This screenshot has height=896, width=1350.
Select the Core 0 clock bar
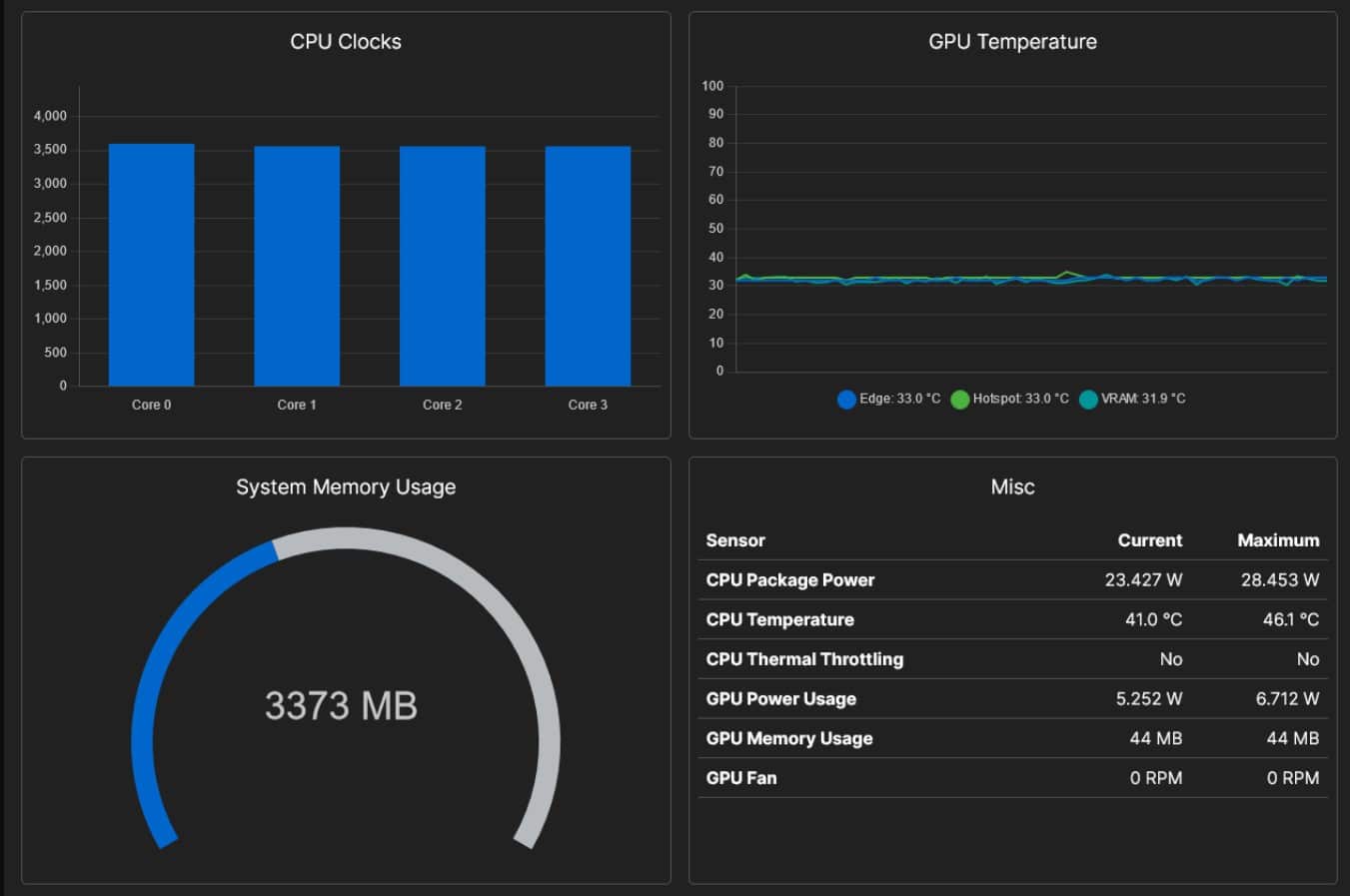coord(151,265)
